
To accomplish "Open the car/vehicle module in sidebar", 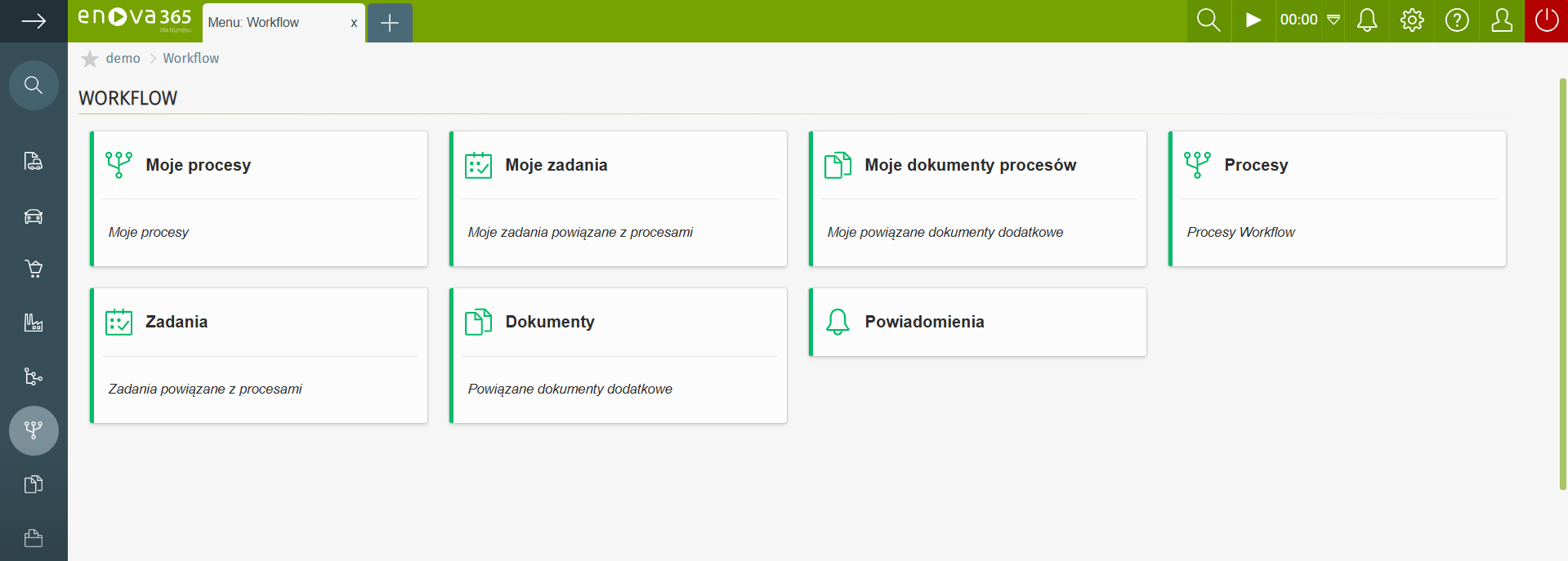I will [x=34, y=216].
